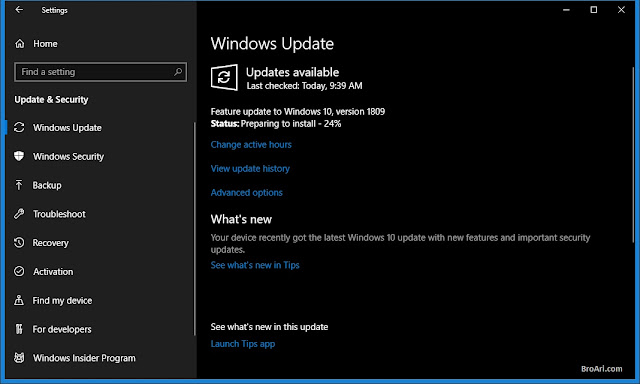The width and height of the screenshot is (640, 384).
Task: Click the main content vertical scrollbar
Action: (x=633, y=155)
